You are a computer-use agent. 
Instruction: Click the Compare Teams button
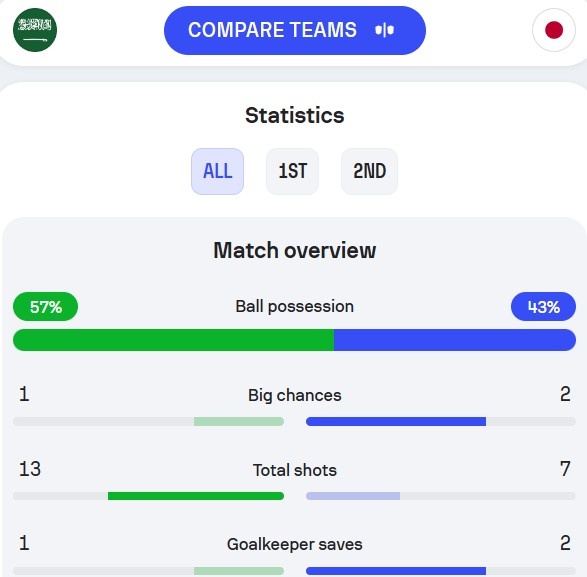(295, 30)
